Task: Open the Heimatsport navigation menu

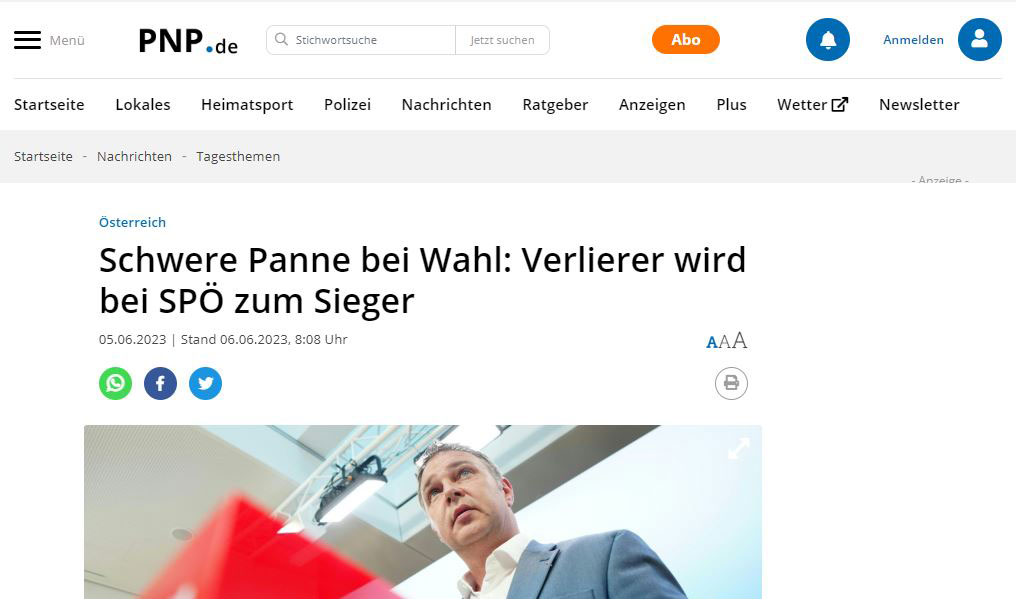Action: pyautogui.click(x=247, y=104)
